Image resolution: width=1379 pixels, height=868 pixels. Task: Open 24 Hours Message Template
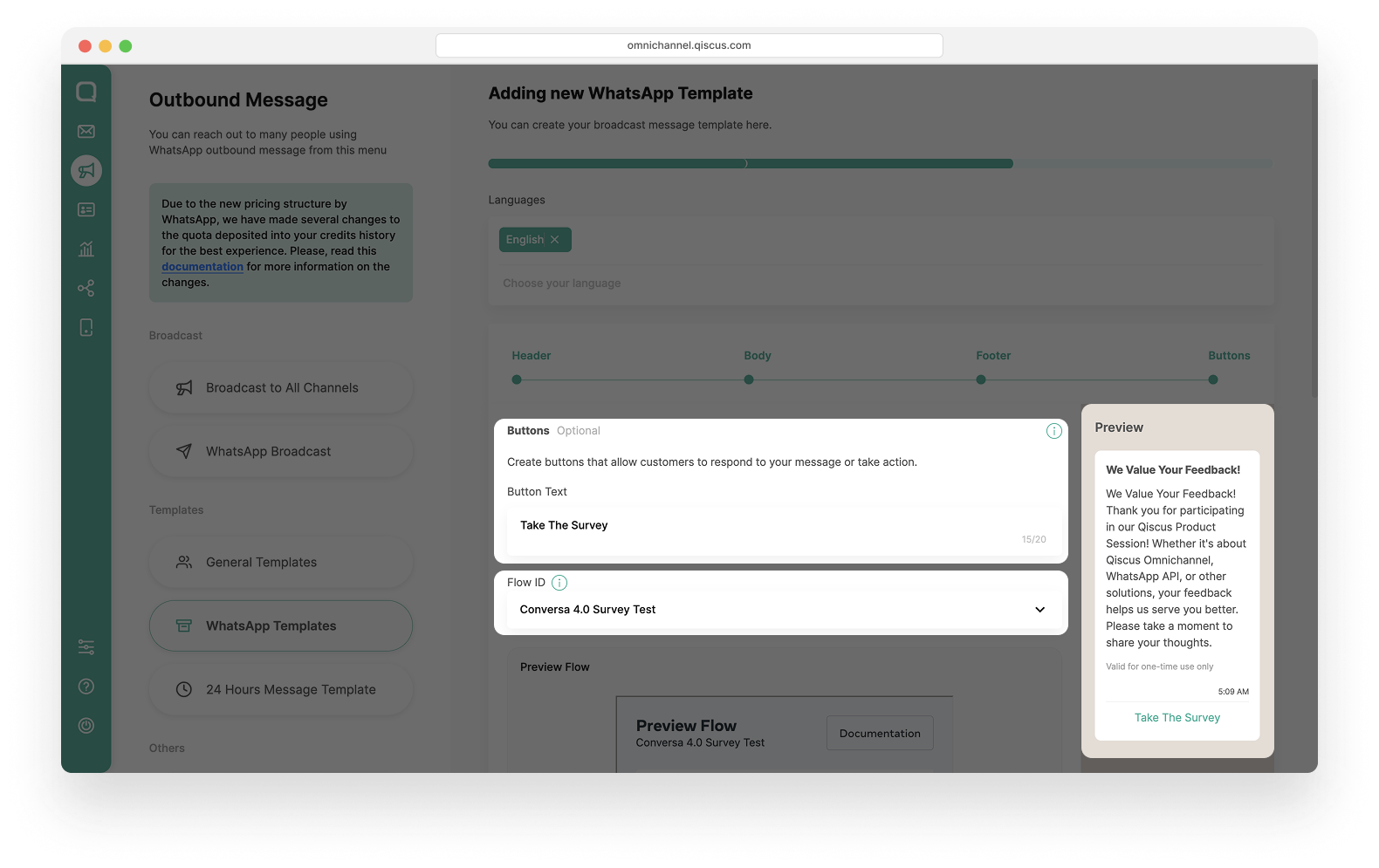[281, 690]
